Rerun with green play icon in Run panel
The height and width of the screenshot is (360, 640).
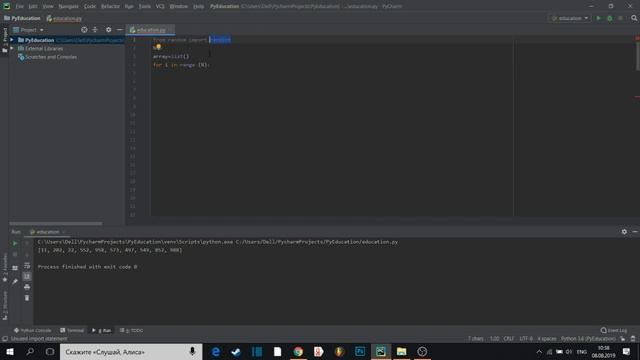tap(15, 243)
